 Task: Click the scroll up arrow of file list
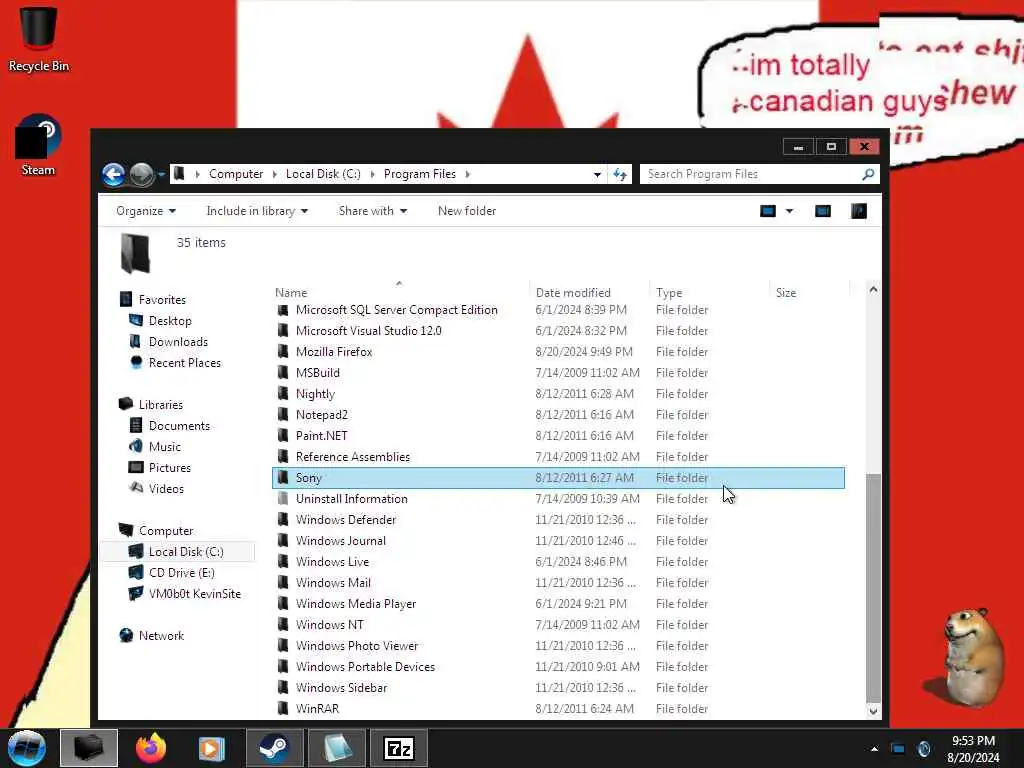click(873, 289)
